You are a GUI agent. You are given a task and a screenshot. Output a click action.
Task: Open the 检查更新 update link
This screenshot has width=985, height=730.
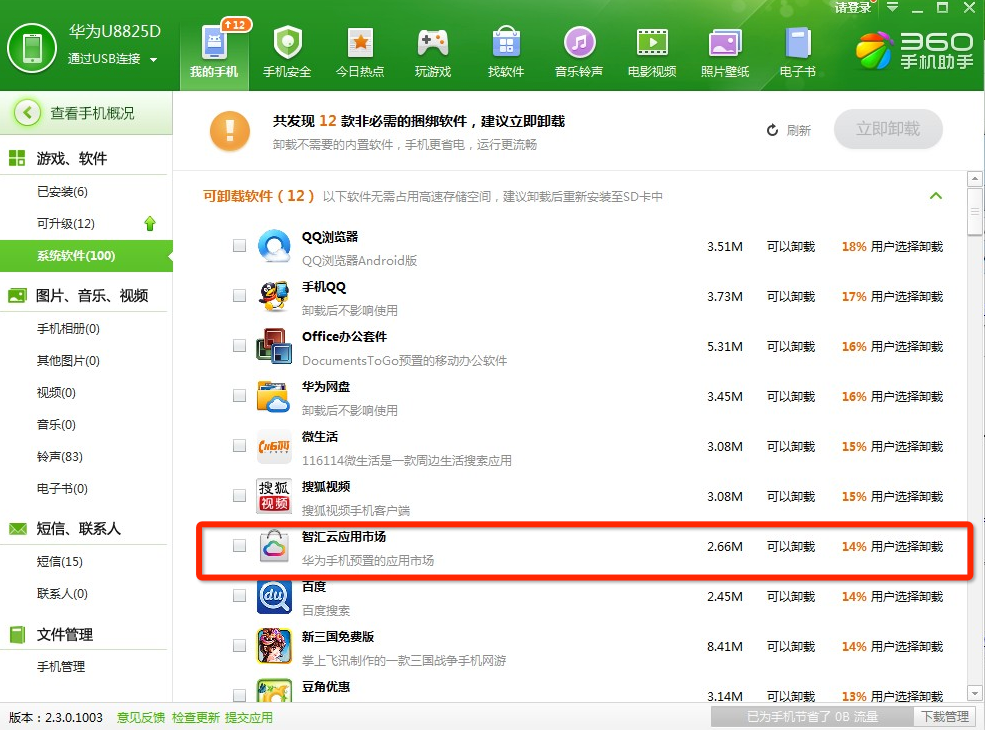click(x=196, y=717)
